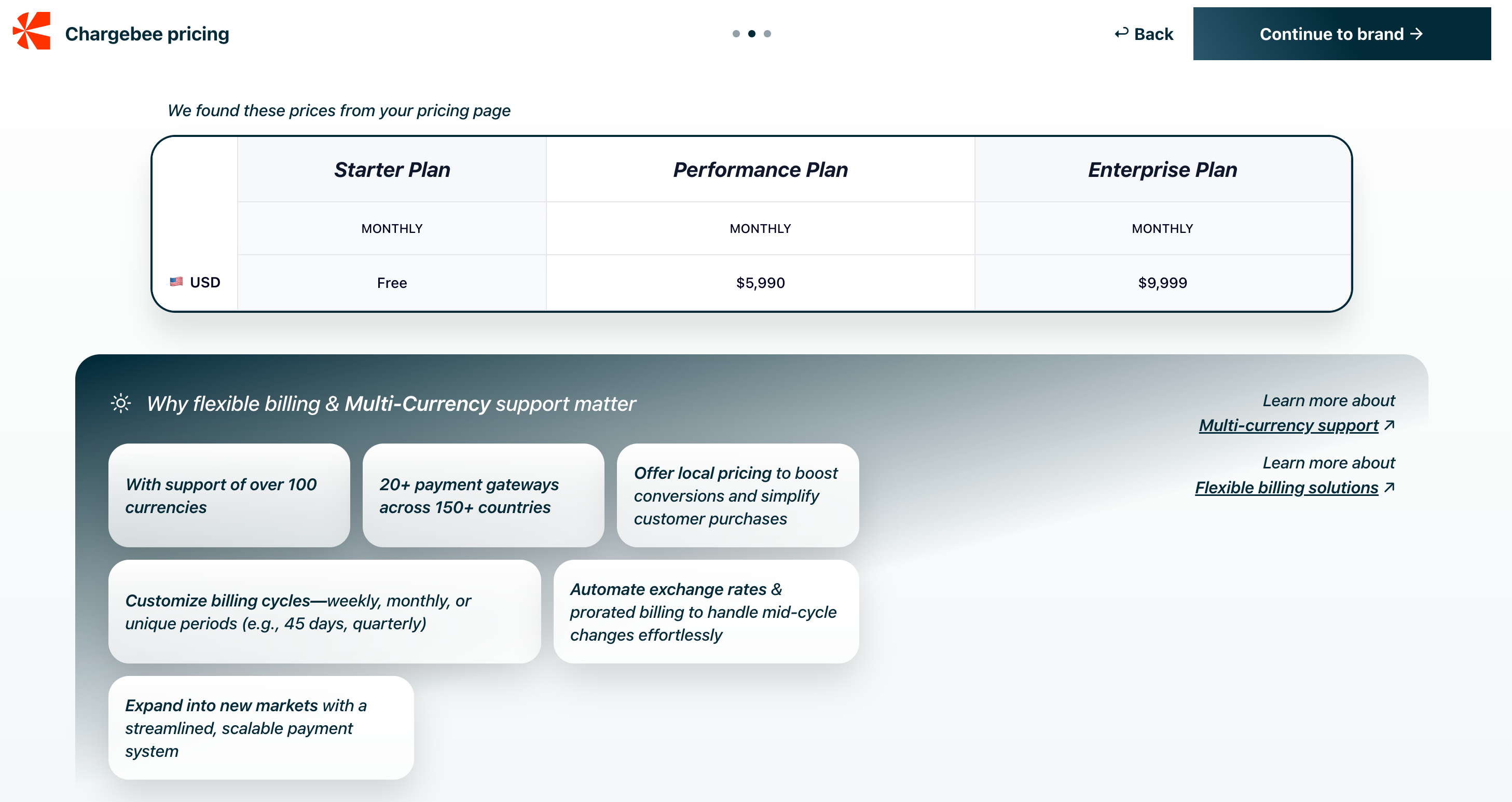Image resolution: width=1512 pixels, height=802 pixels.
Task: Click the 'Offer local pricing' card
Action: (737, 495)
